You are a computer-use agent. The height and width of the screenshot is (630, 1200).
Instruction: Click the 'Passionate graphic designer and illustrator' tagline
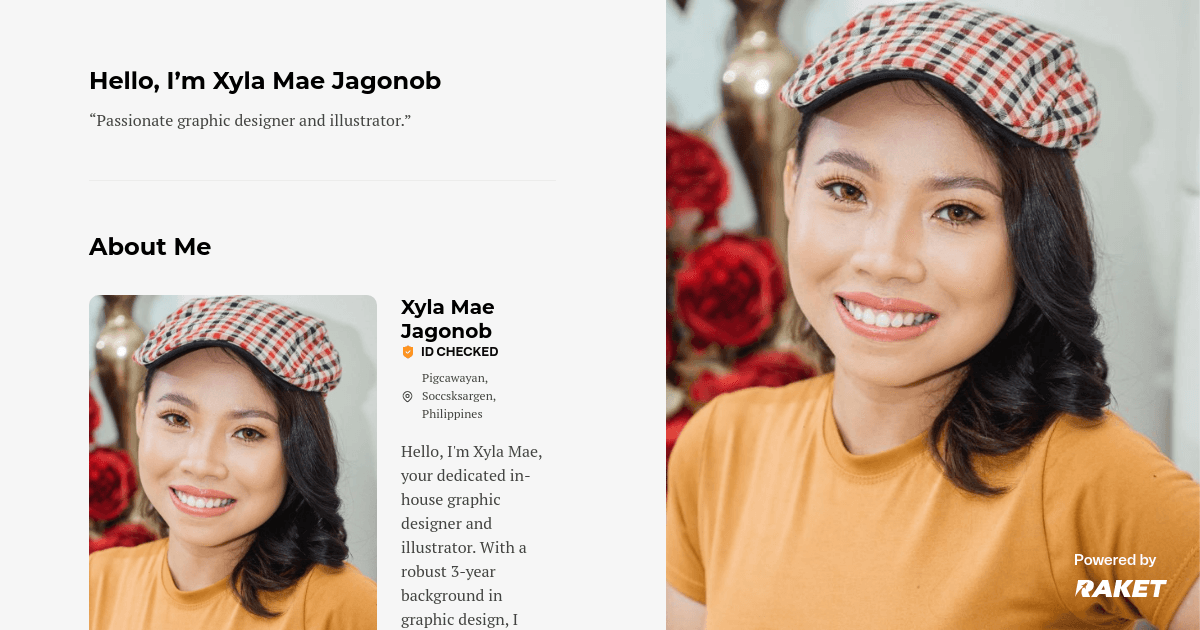pyautogui.click(x=250, y=121)
